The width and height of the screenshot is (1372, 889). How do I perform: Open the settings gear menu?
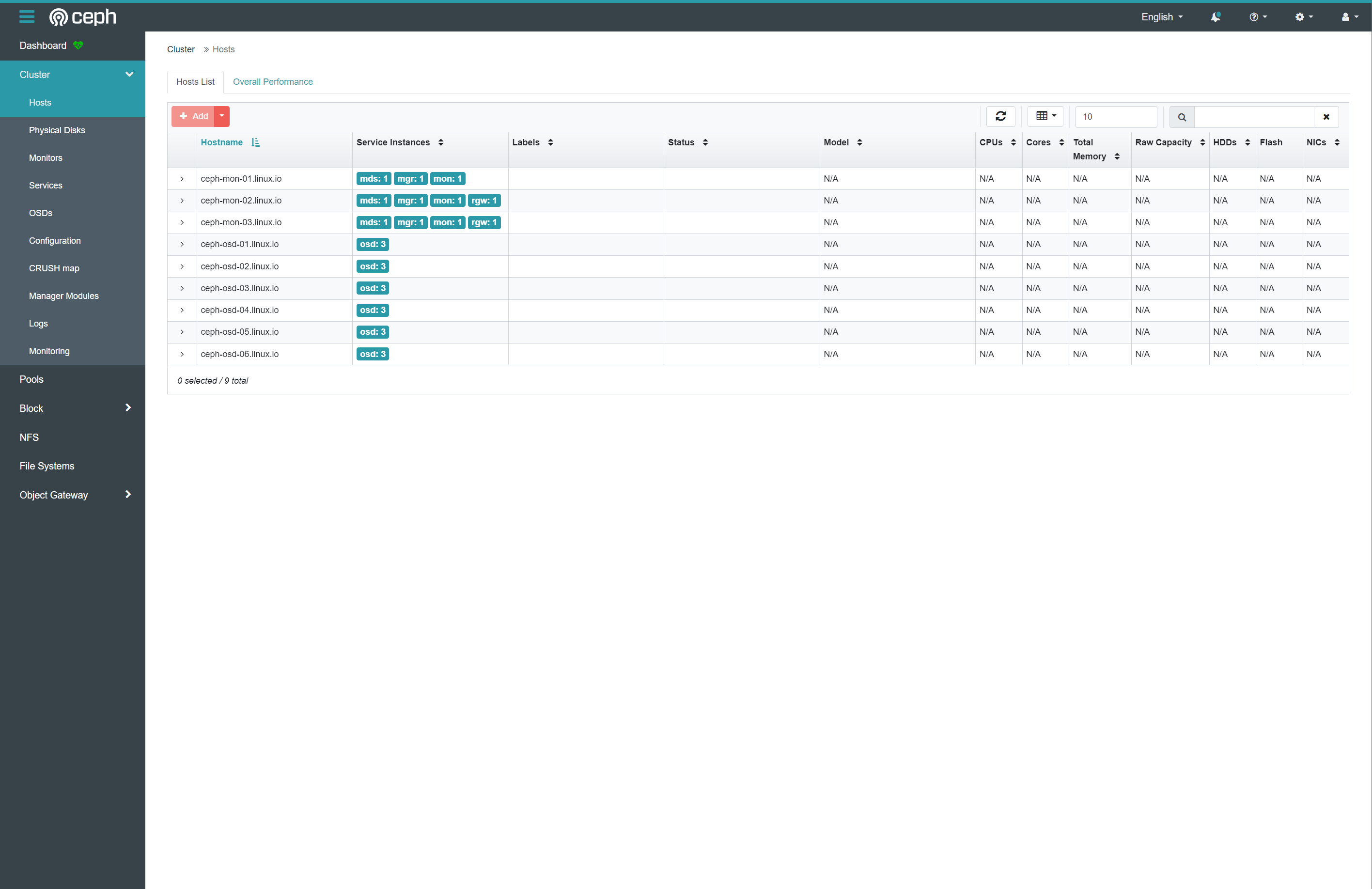click(1303, 17)
